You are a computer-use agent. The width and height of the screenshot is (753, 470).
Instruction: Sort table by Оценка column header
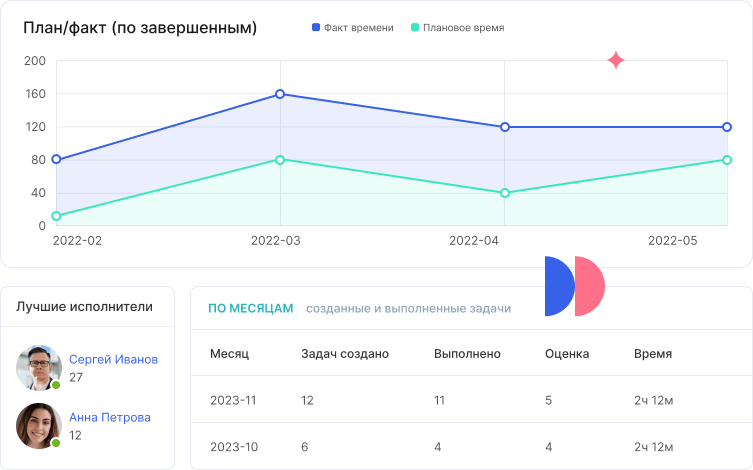coord(567,354)
